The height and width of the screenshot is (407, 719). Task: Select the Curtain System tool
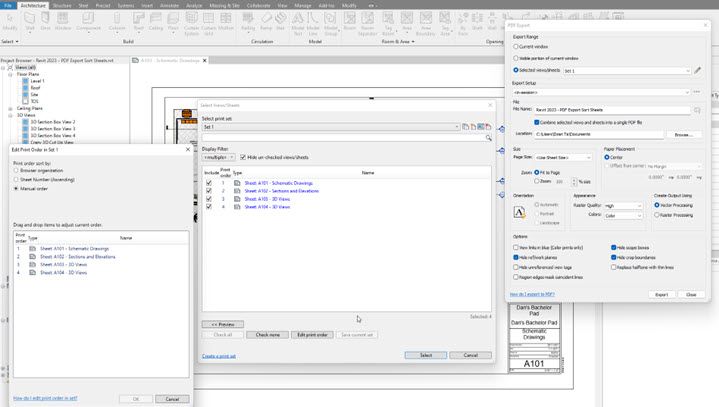191,24
